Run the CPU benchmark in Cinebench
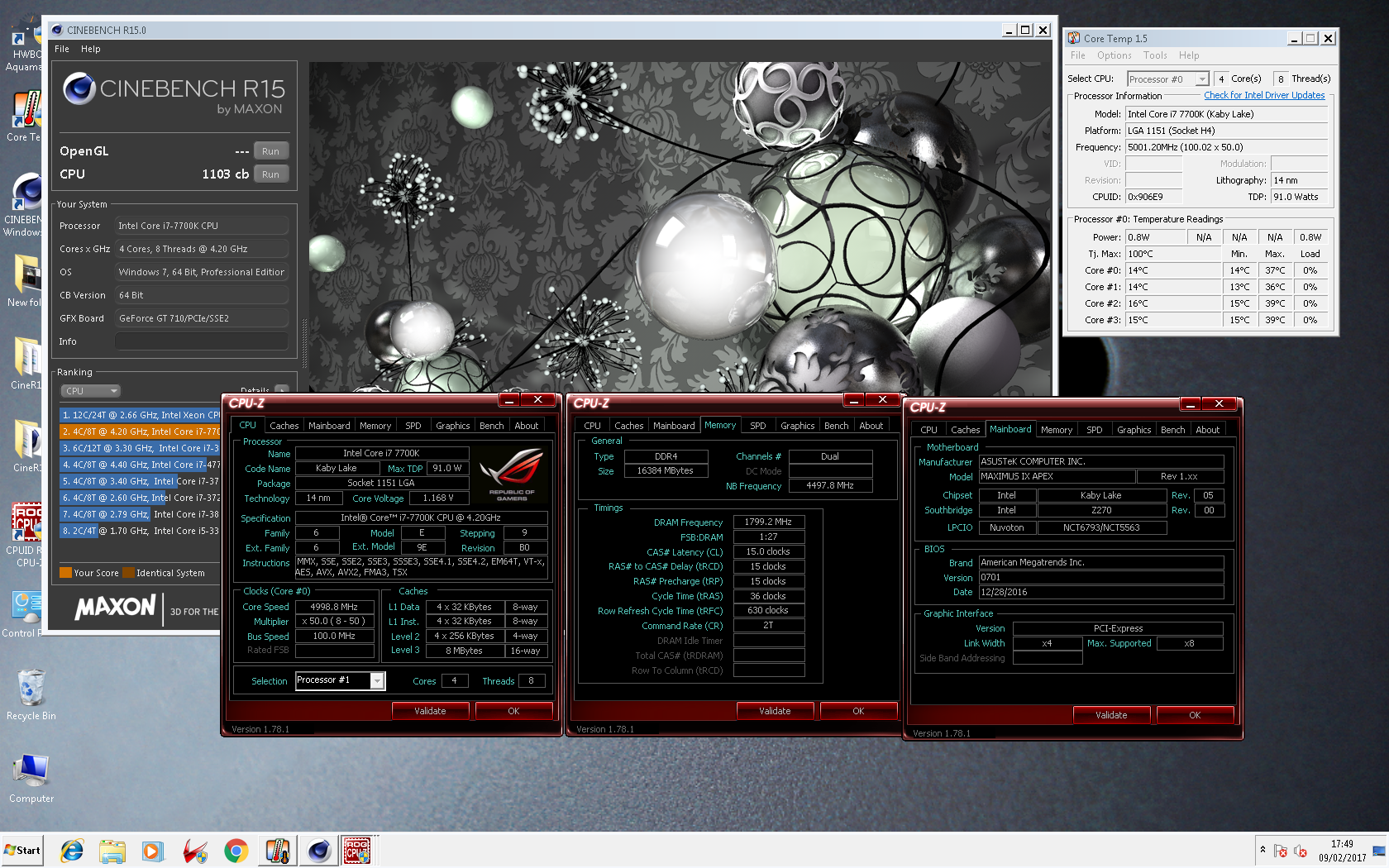 270,174
